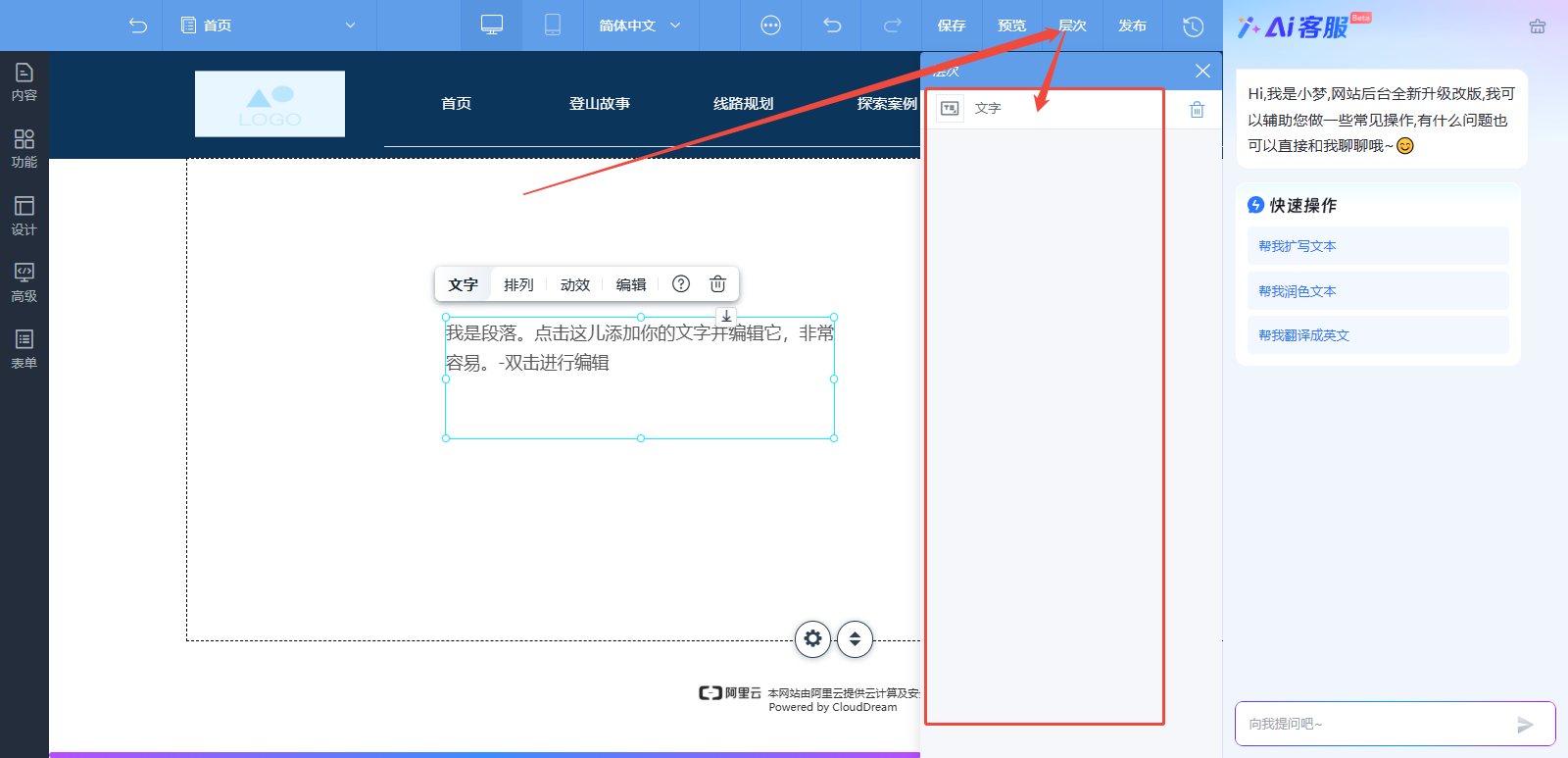Open section settings gear icon
This screenshot has width=1568, height=758.
coord(812,639)
